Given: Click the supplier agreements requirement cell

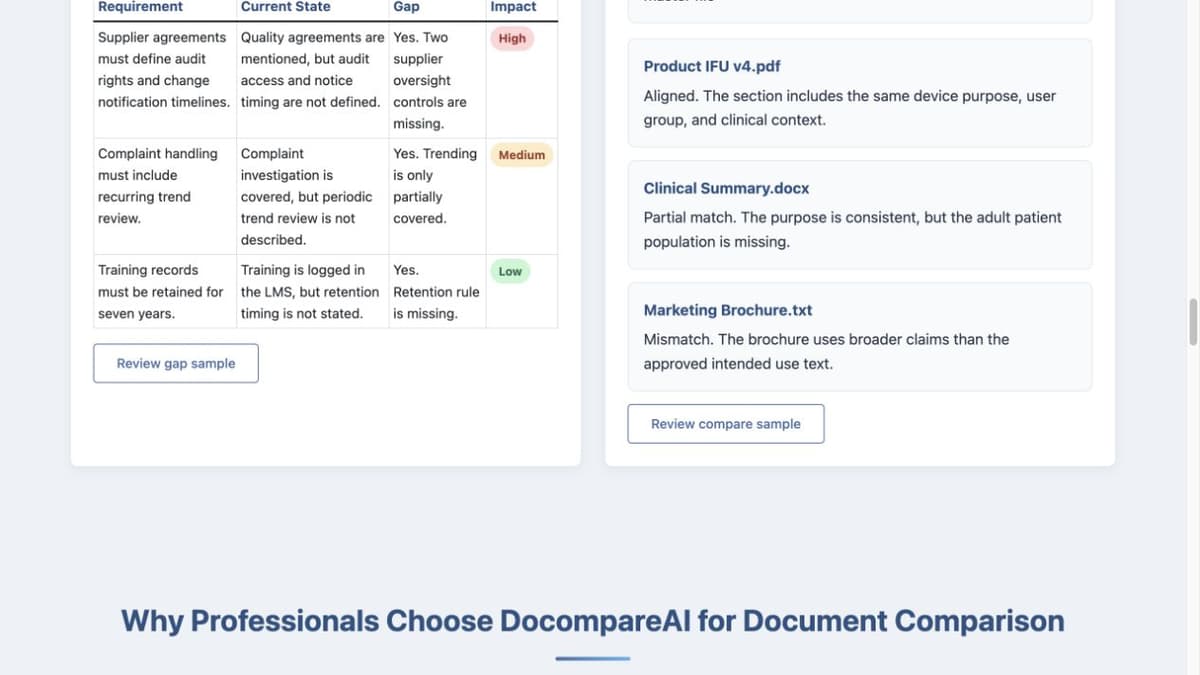Looking at the screenshot, I should tap(165, 80).
